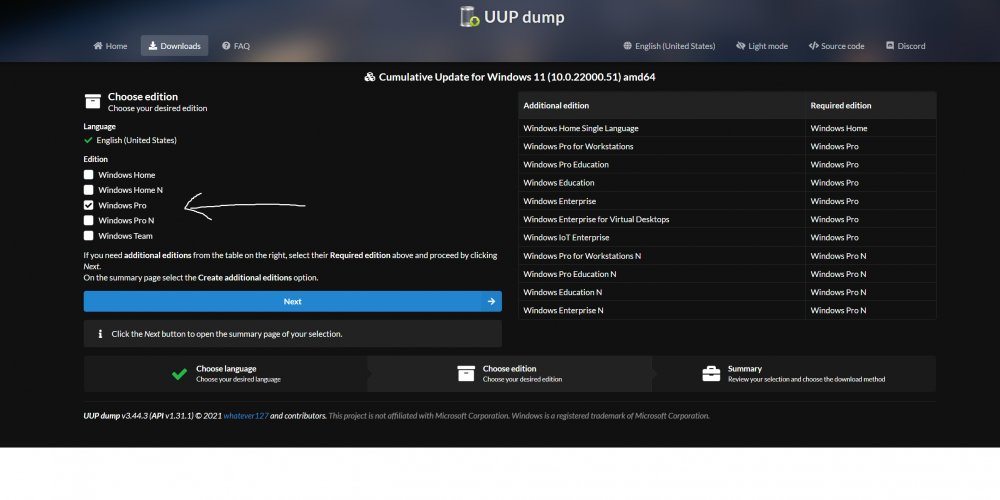This screenshot has height=500, width=1000.
Task: Uncheck the Windows Pro checkbox
Action: (89, 205)
